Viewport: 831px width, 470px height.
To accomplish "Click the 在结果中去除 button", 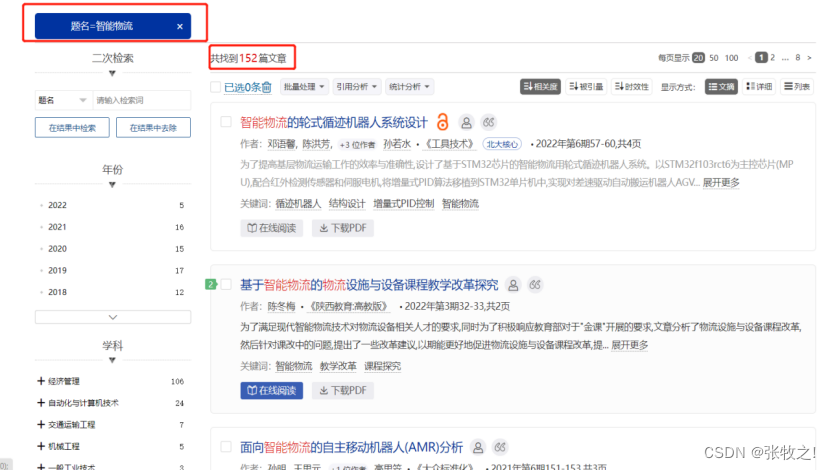I will (153, 128).
